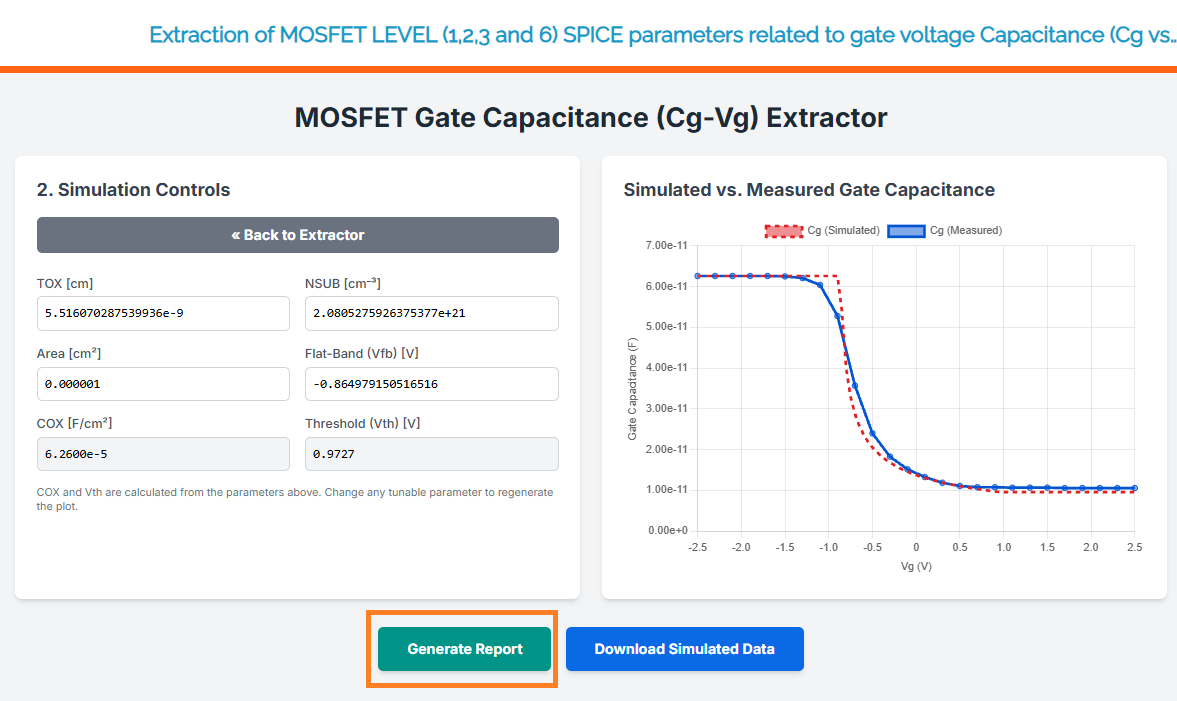Open the MOSFET SPICE parameters extraction title link
The height and width of the screenshot is (701, 1177).
pyautogui.click(x=662, y=35)
